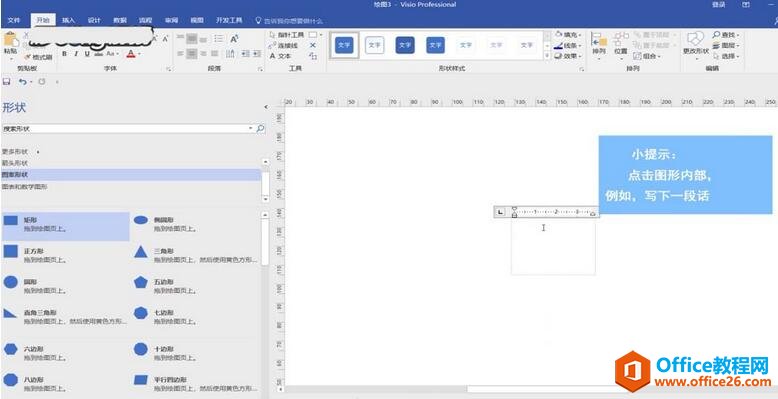Screen dimensions: 778x399
Task: Click the Undo arrow icon
Action: point(22,81)
